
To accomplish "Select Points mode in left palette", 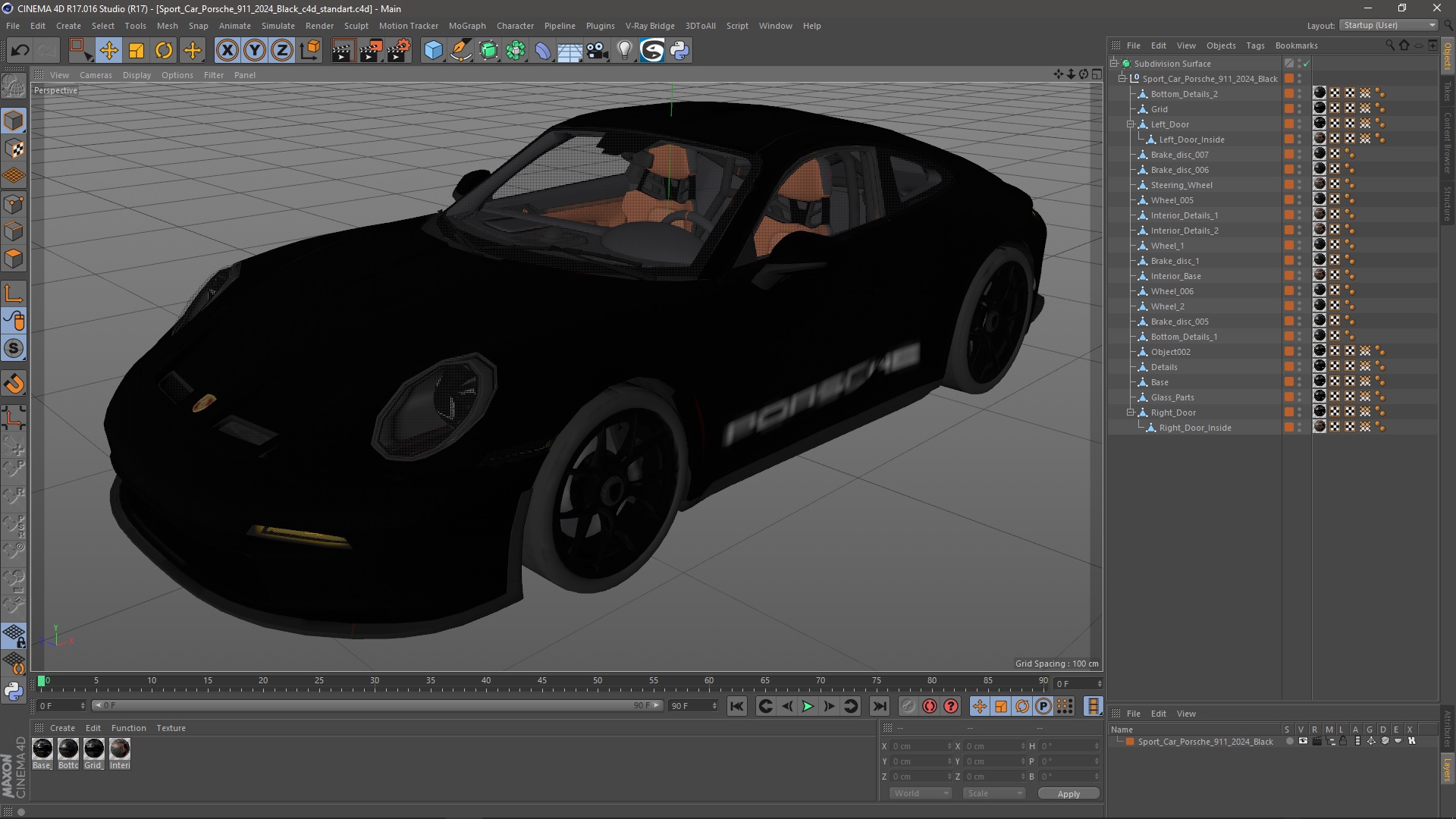I will point(14,204).
